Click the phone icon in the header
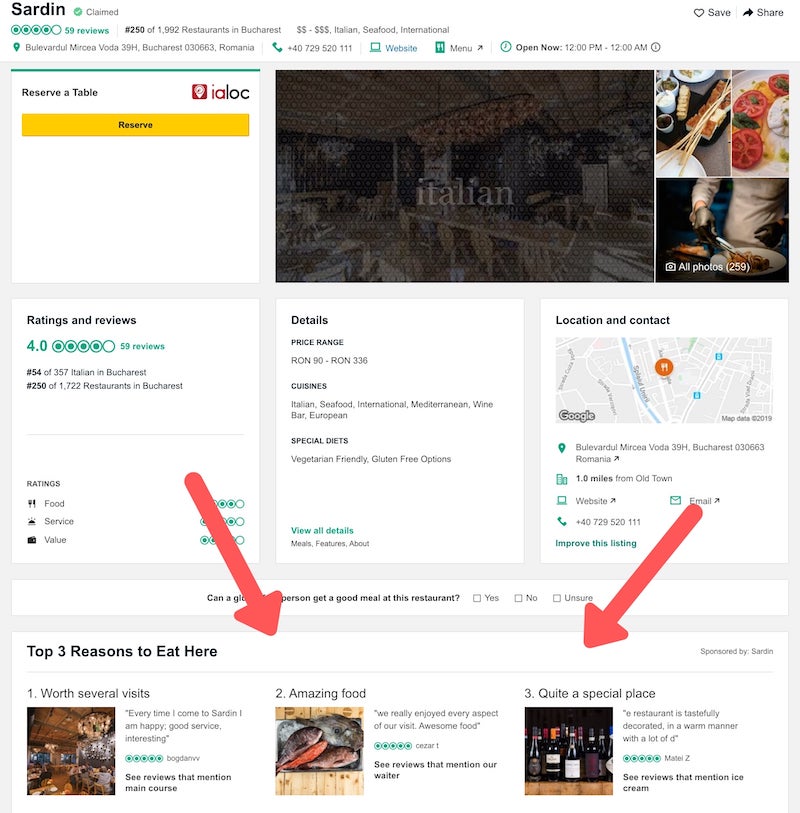 [277, 48]
